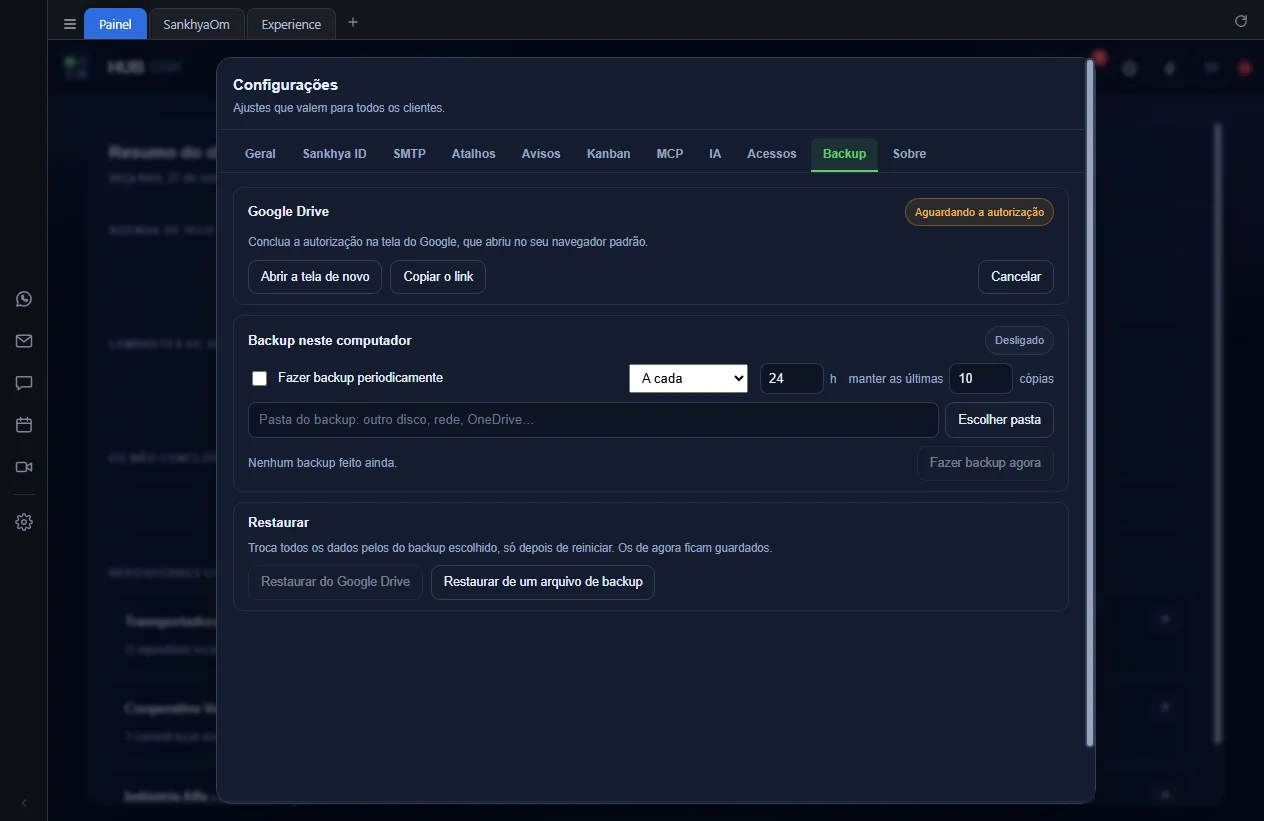Open the settings gear icon in the sidebar
This screenshot has height=821, width=1264.
pyautogui.click(x=24, y=522)
